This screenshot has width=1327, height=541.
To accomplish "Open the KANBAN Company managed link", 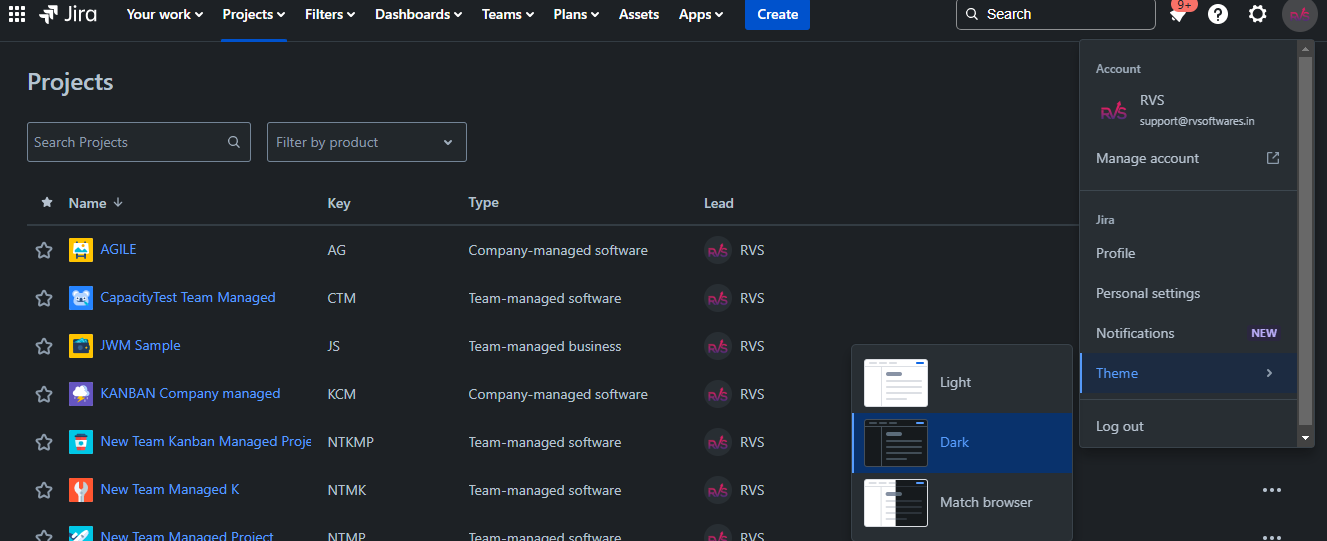I will (x=190, y=393).
